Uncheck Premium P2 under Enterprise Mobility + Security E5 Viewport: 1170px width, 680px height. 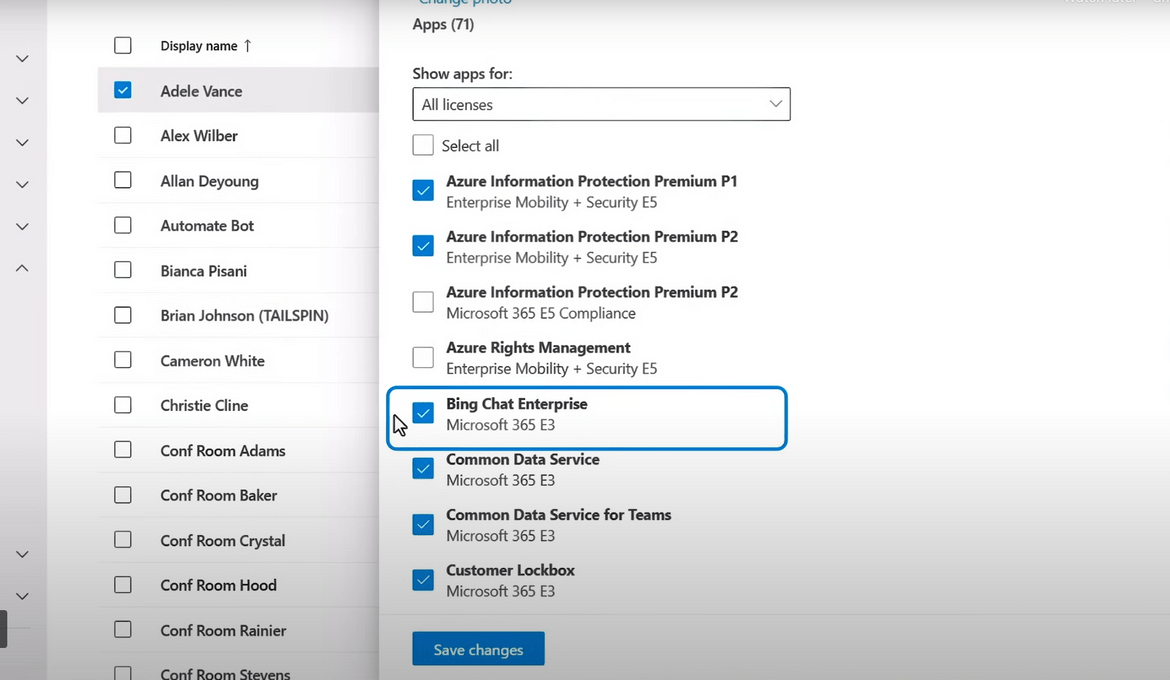pos(423,246)
